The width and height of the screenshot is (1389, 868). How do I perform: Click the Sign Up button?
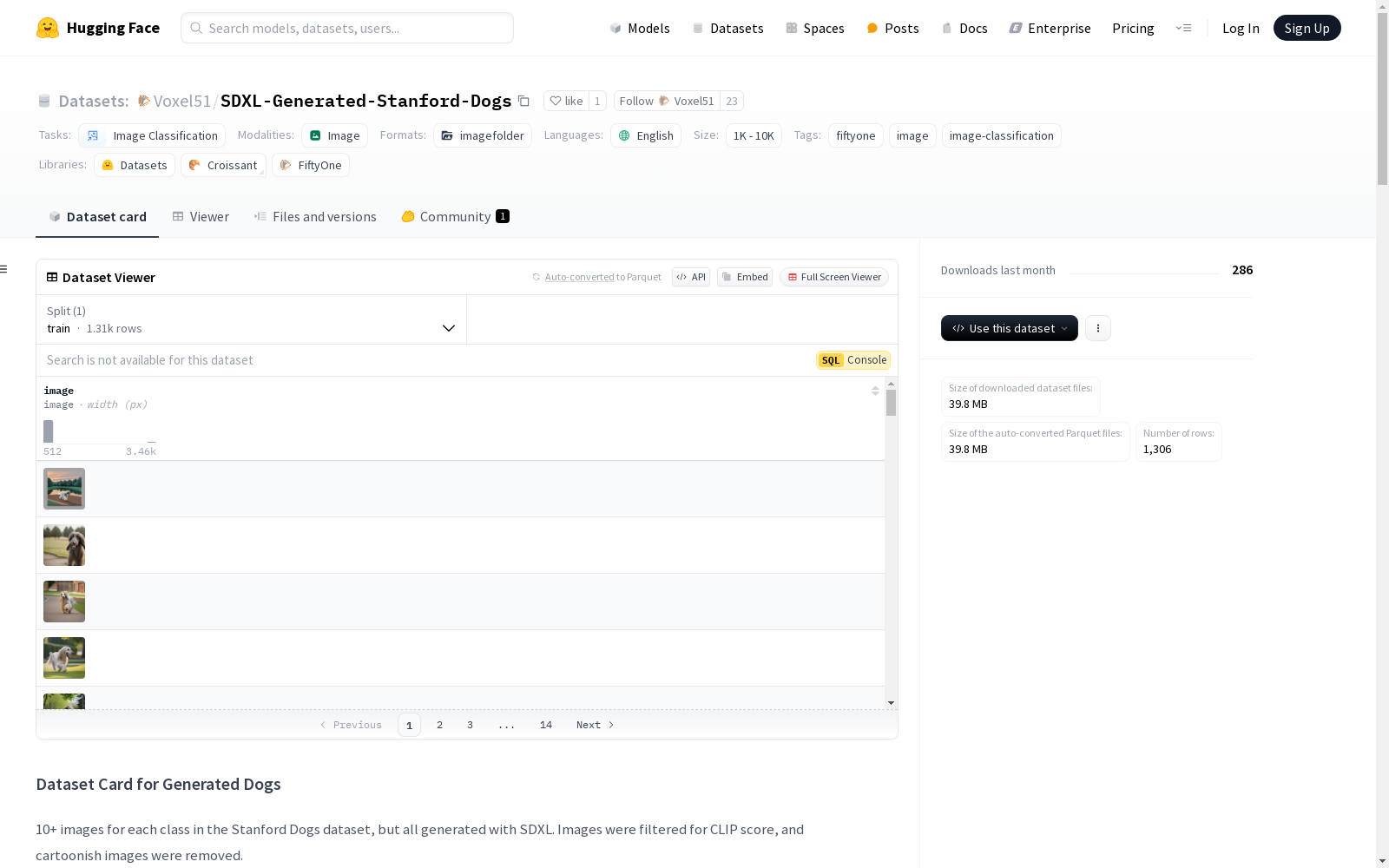pyautogui.click(x=1307, y=28)
